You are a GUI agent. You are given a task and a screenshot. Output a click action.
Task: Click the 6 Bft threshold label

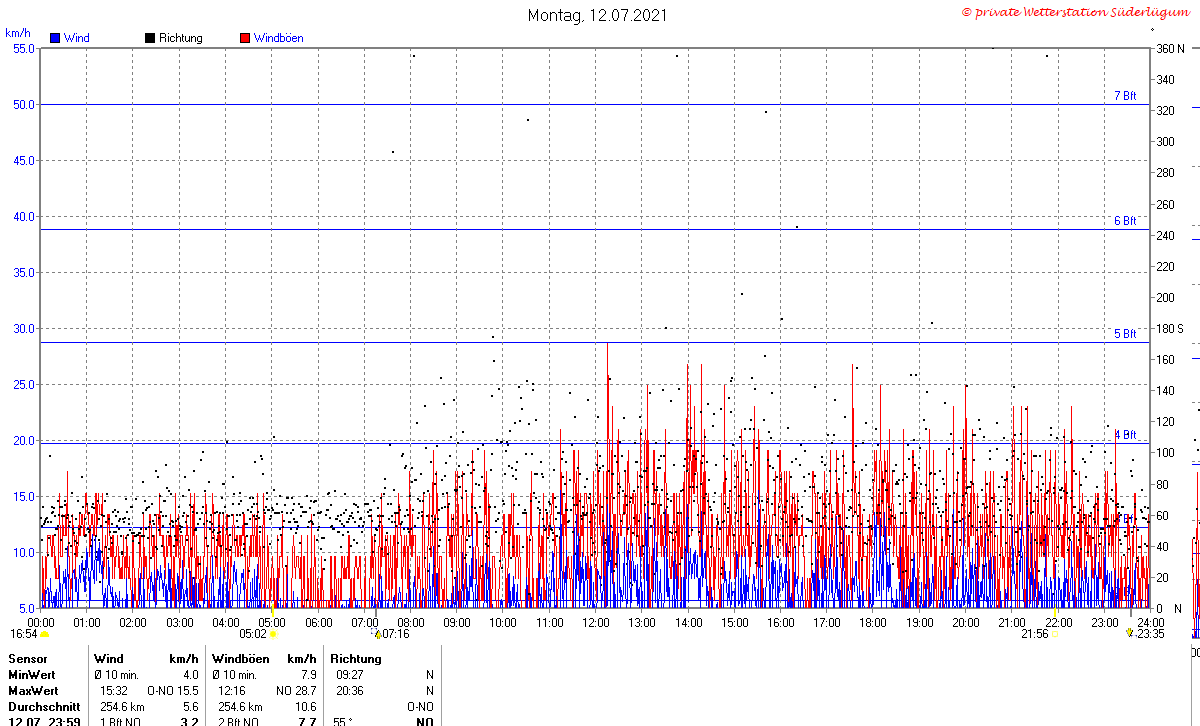1125,221
